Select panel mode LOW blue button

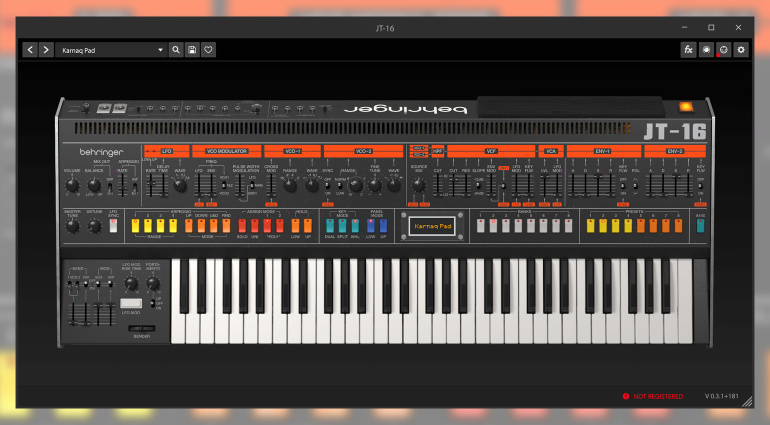coord(371,226)
